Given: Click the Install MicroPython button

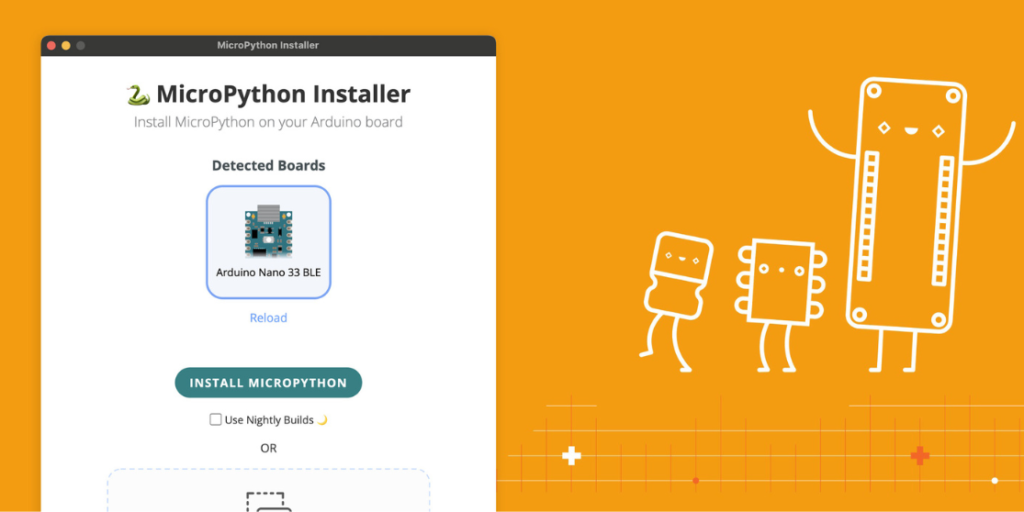Looking at the screenshot, I should coord(268,383).
